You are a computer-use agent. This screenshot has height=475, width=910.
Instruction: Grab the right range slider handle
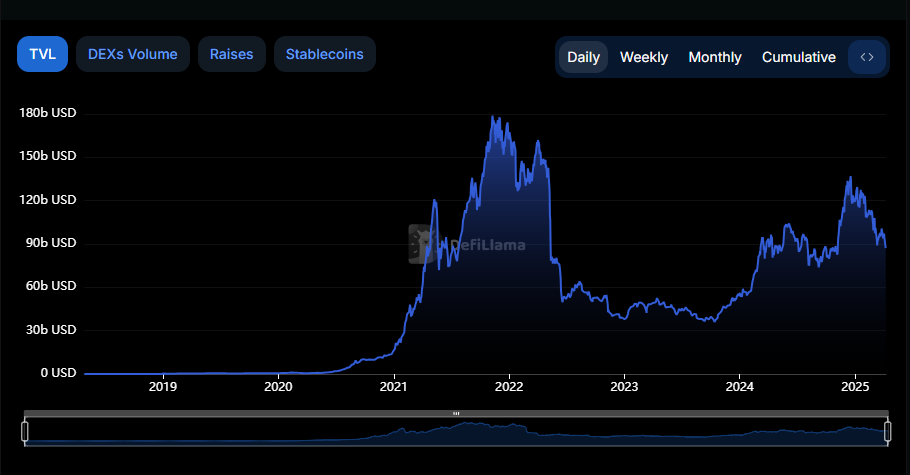click(887, 431)
